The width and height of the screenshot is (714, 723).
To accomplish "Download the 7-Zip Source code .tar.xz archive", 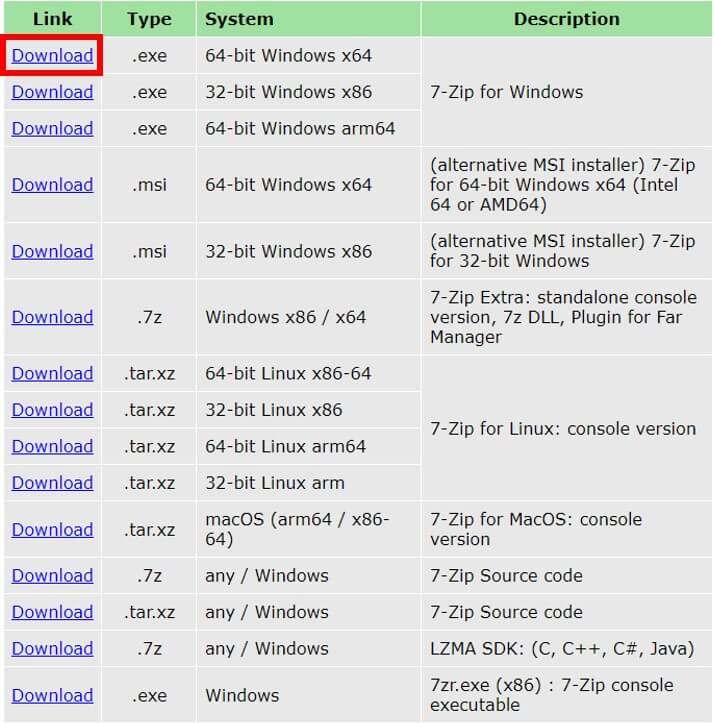I will [53, 612].
